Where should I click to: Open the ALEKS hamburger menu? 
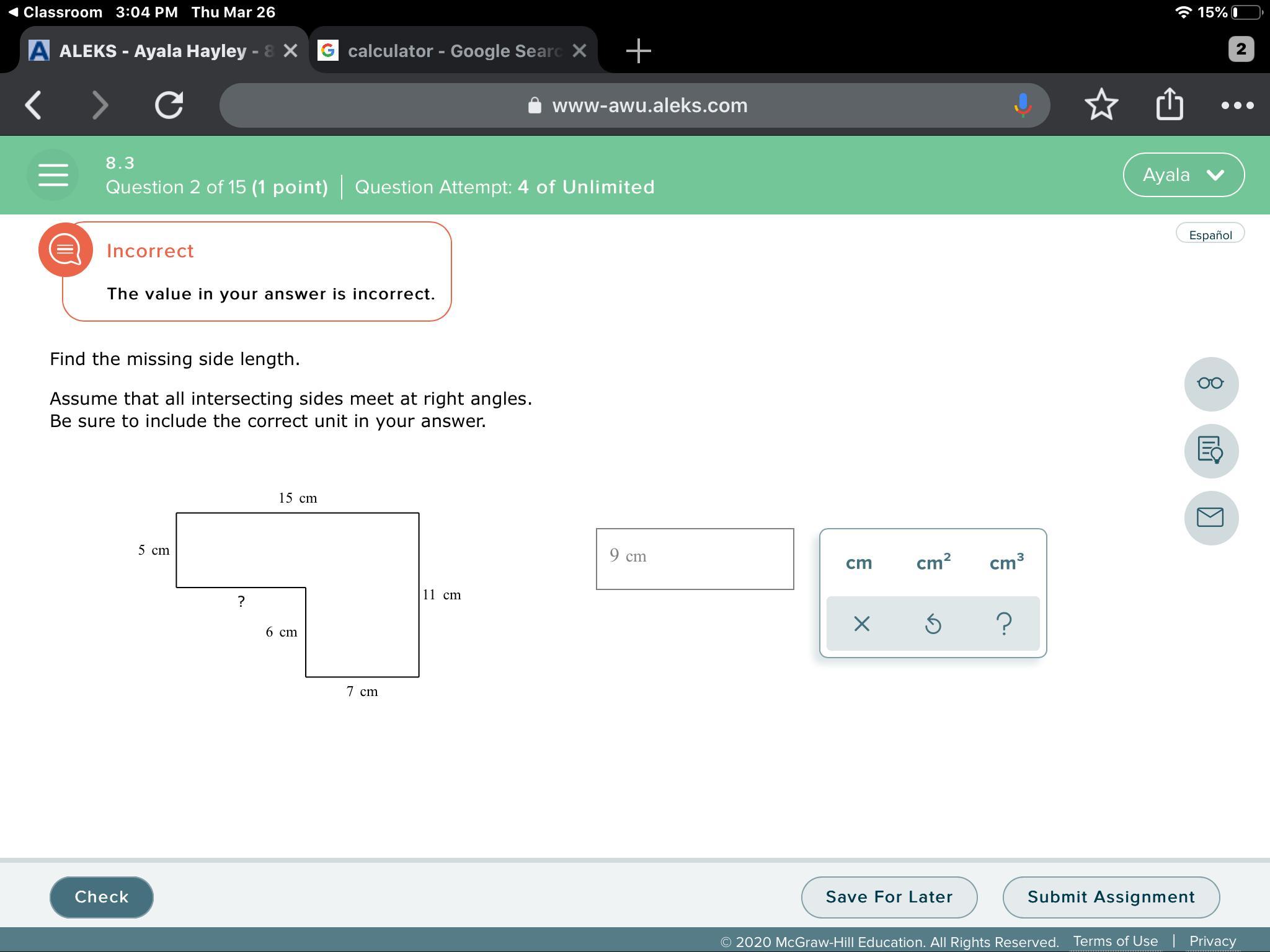pyautogui.click(x=53, y=175)
